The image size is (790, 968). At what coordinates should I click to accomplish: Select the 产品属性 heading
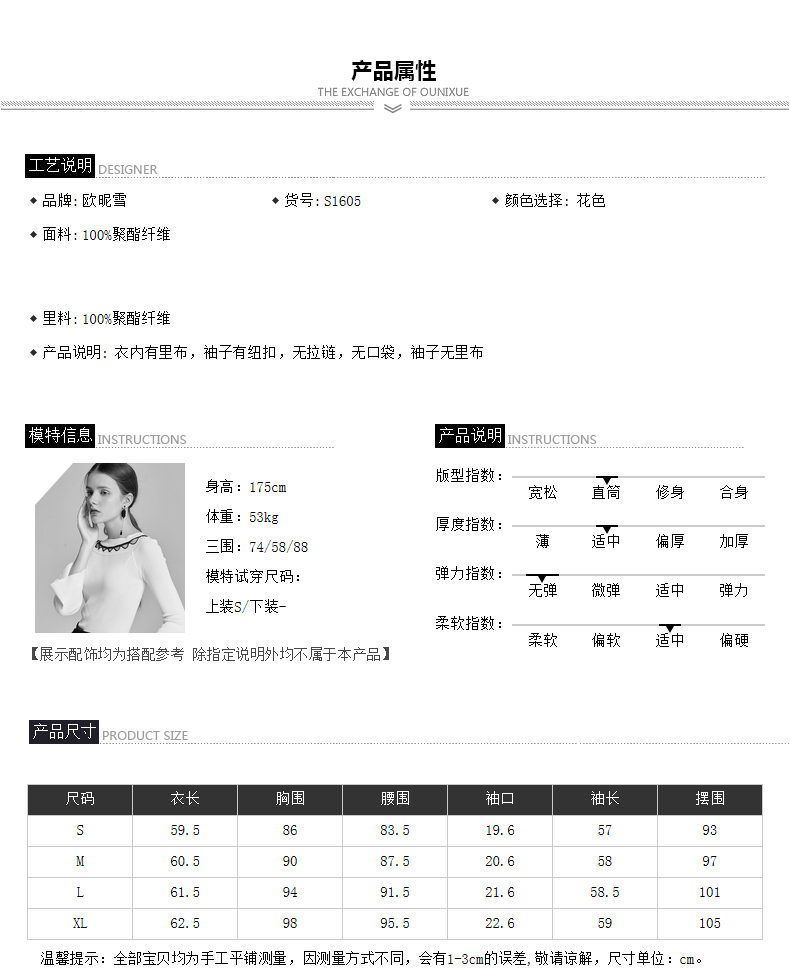(394, 71)
